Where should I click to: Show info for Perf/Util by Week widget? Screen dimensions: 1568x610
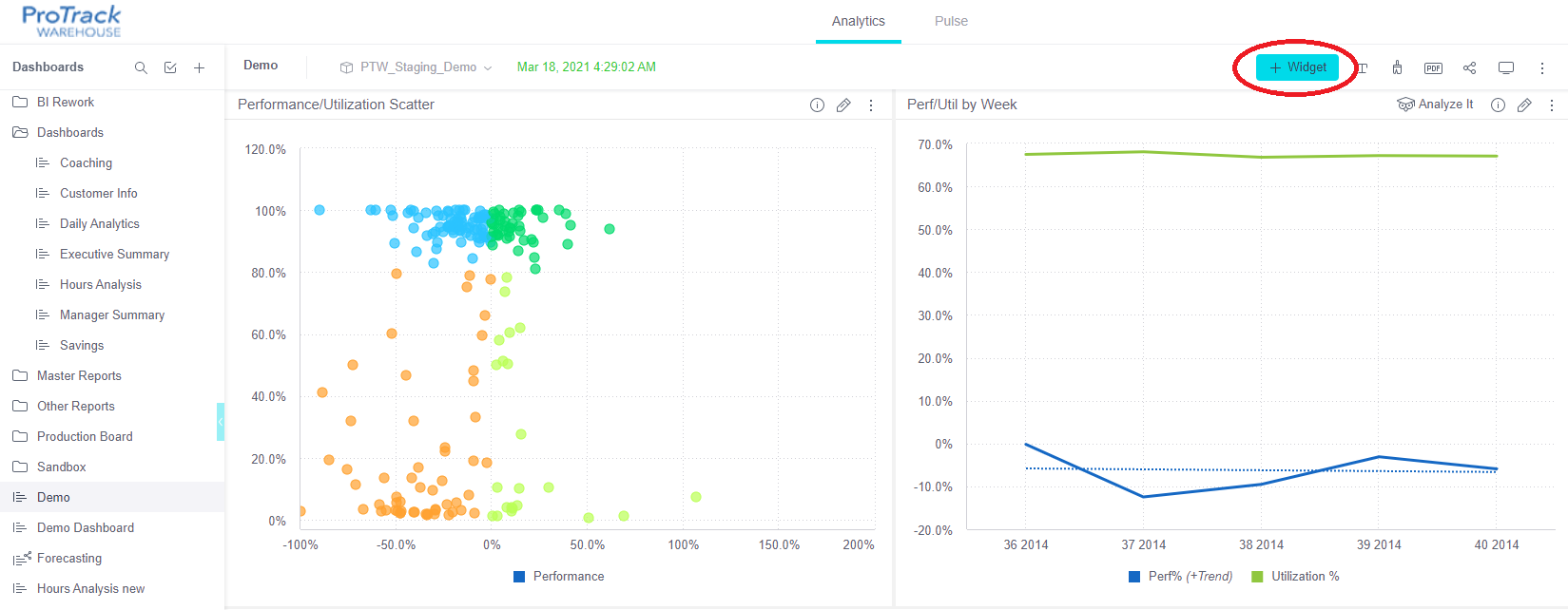pos(1498,105)
